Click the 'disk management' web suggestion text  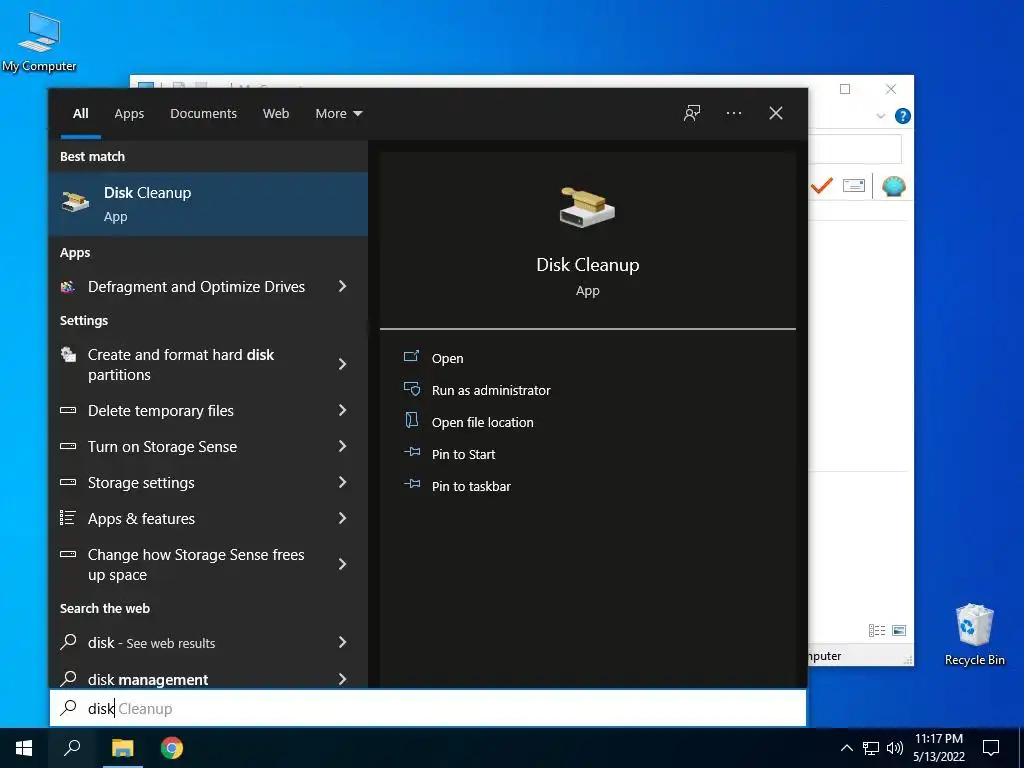pyautogui.click(x=148, y=680)
